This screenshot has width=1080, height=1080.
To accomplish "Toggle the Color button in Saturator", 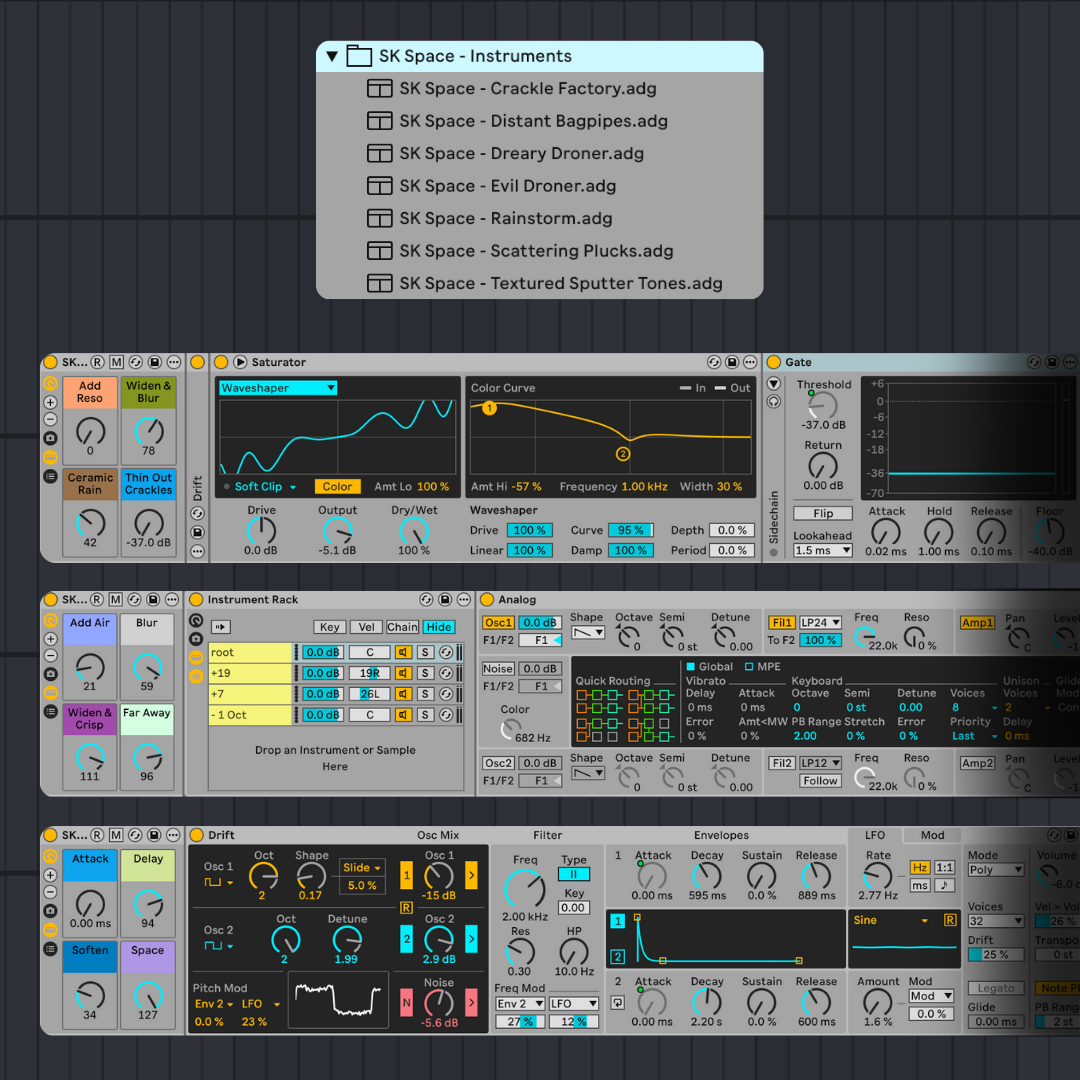I will pos(337,487).
